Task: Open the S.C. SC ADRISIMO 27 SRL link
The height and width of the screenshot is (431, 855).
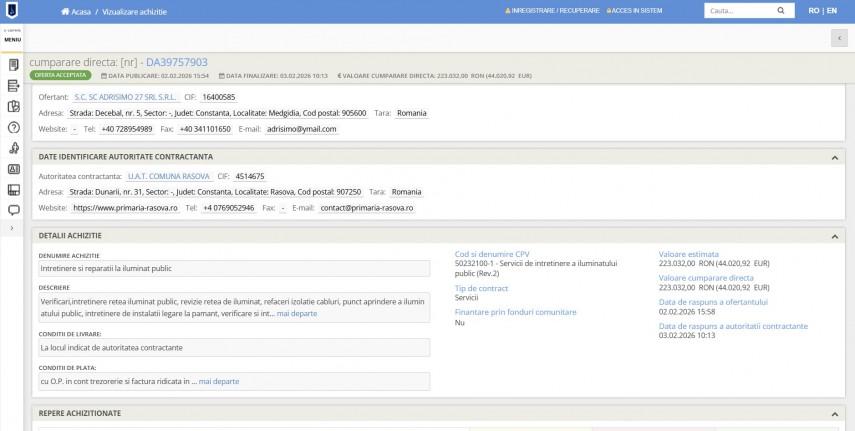Action: [125, 97]
